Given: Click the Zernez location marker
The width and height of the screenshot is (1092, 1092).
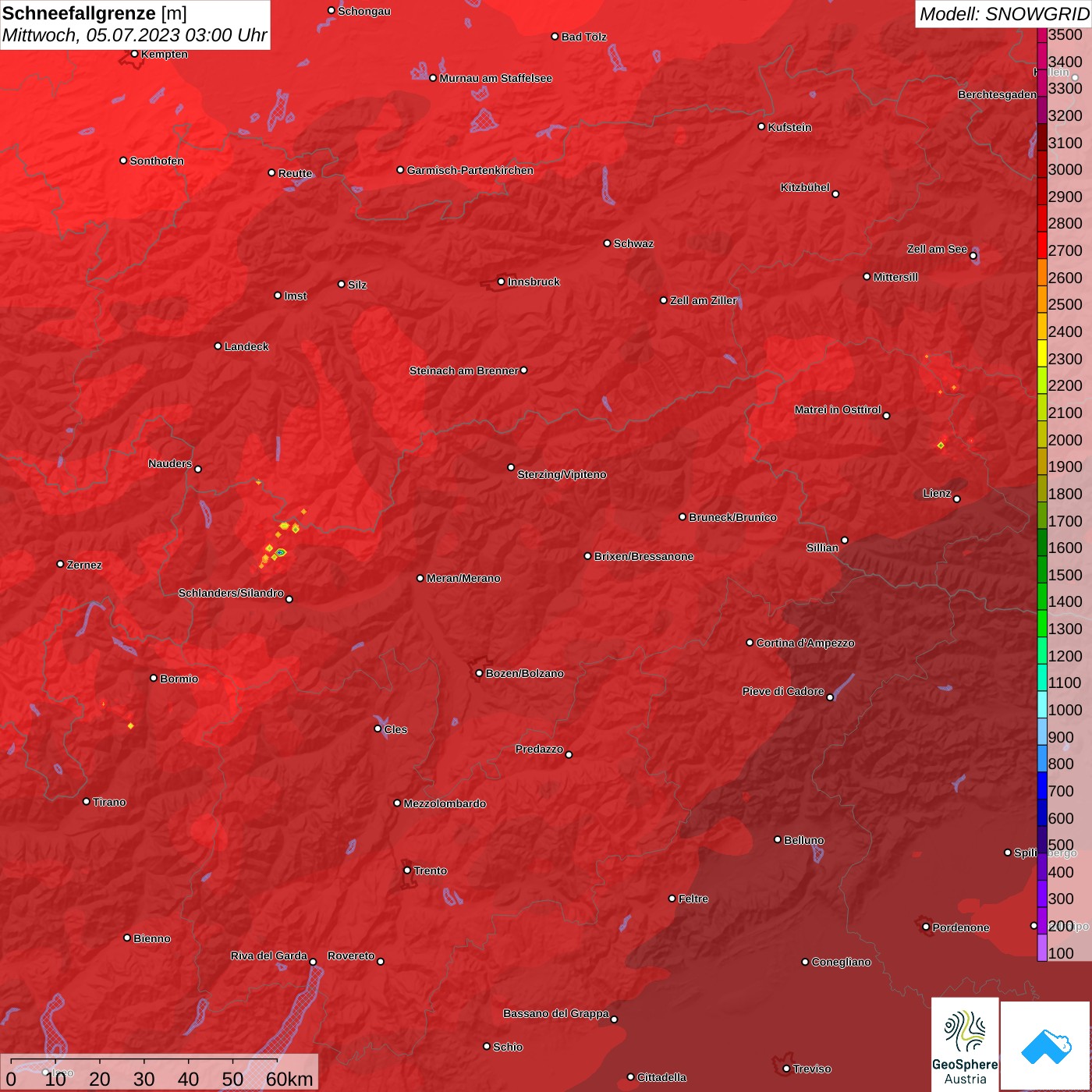Looking at the screenshot, I should coord(60,564).
